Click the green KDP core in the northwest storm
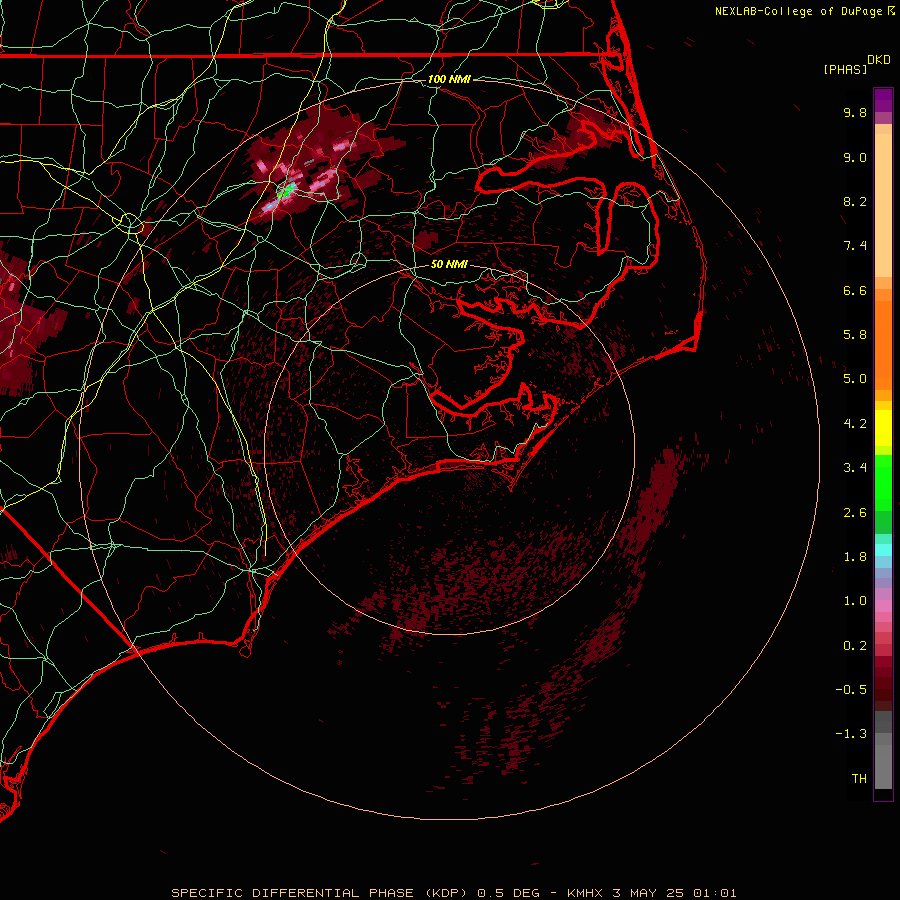The image size is (900, 900). (285, 191)
